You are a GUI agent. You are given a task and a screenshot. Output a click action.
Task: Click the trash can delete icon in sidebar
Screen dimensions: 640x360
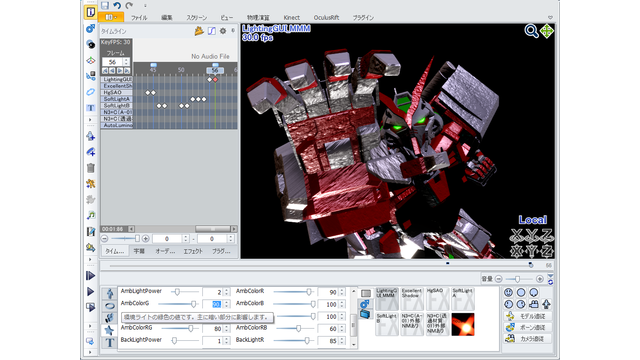91,167
